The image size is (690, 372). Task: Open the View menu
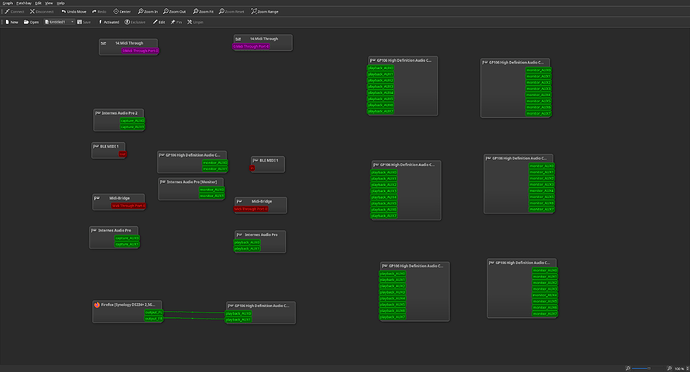(x=49, y=3)
